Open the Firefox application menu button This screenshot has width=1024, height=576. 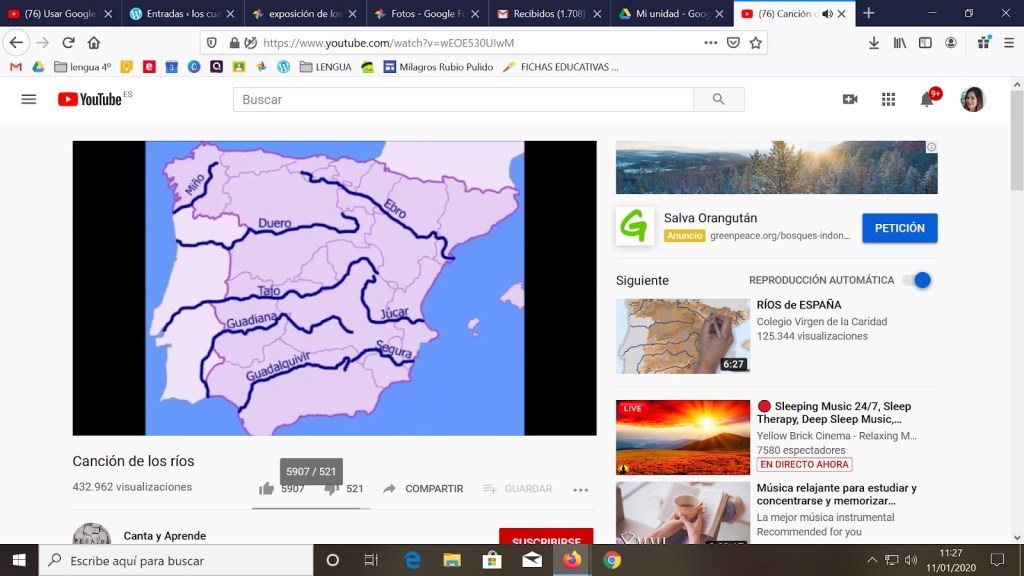[1008, 43]
